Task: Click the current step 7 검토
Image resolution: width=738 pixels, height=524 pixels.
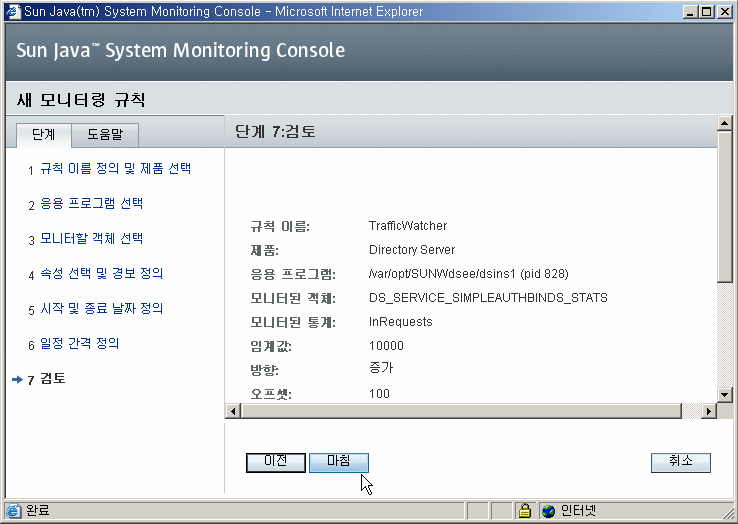Action: click(x=52, y=379)
